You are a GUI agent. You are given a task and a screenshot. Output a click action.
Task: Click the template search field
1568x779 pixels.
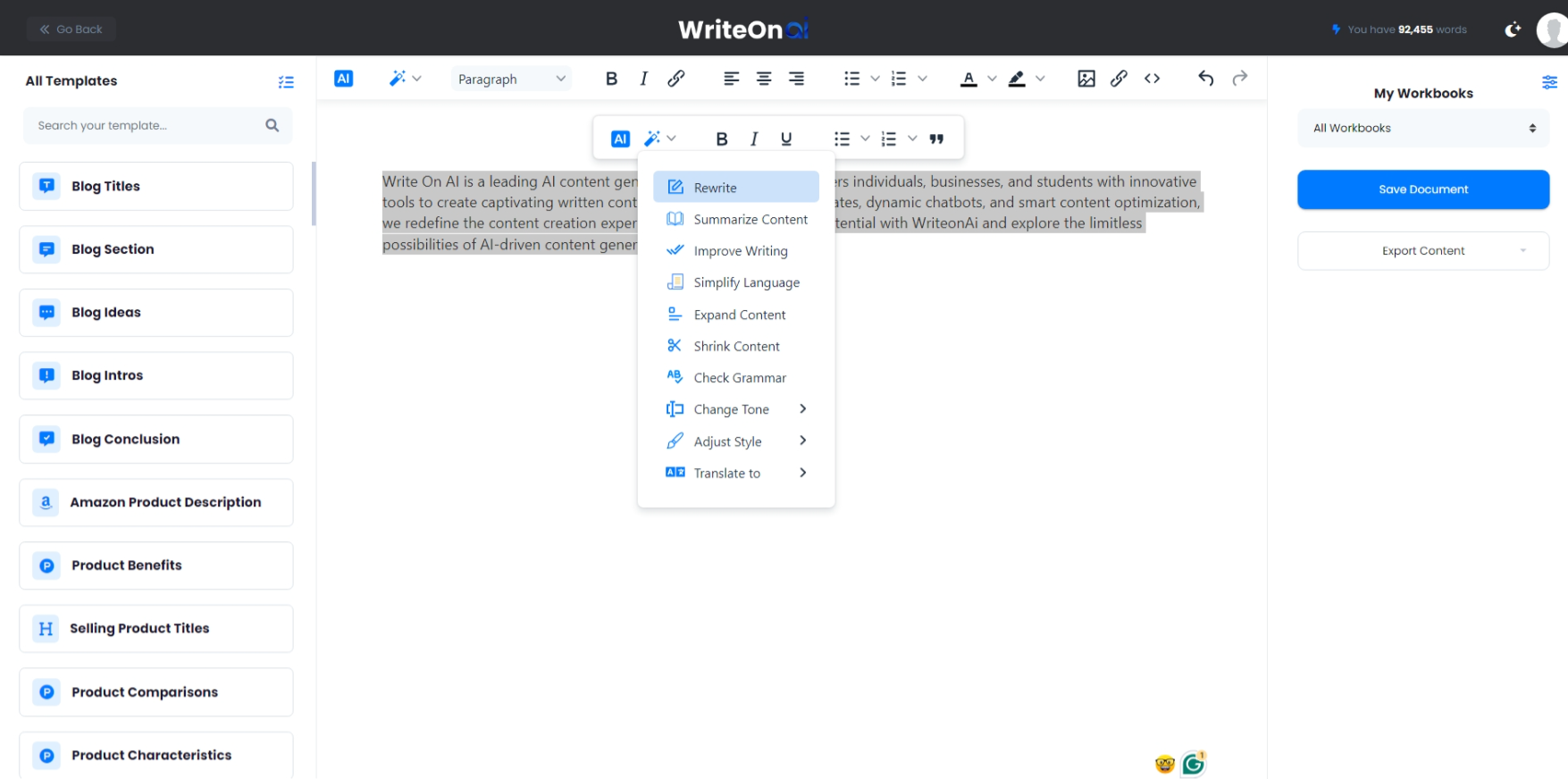[x=158, y=125]
